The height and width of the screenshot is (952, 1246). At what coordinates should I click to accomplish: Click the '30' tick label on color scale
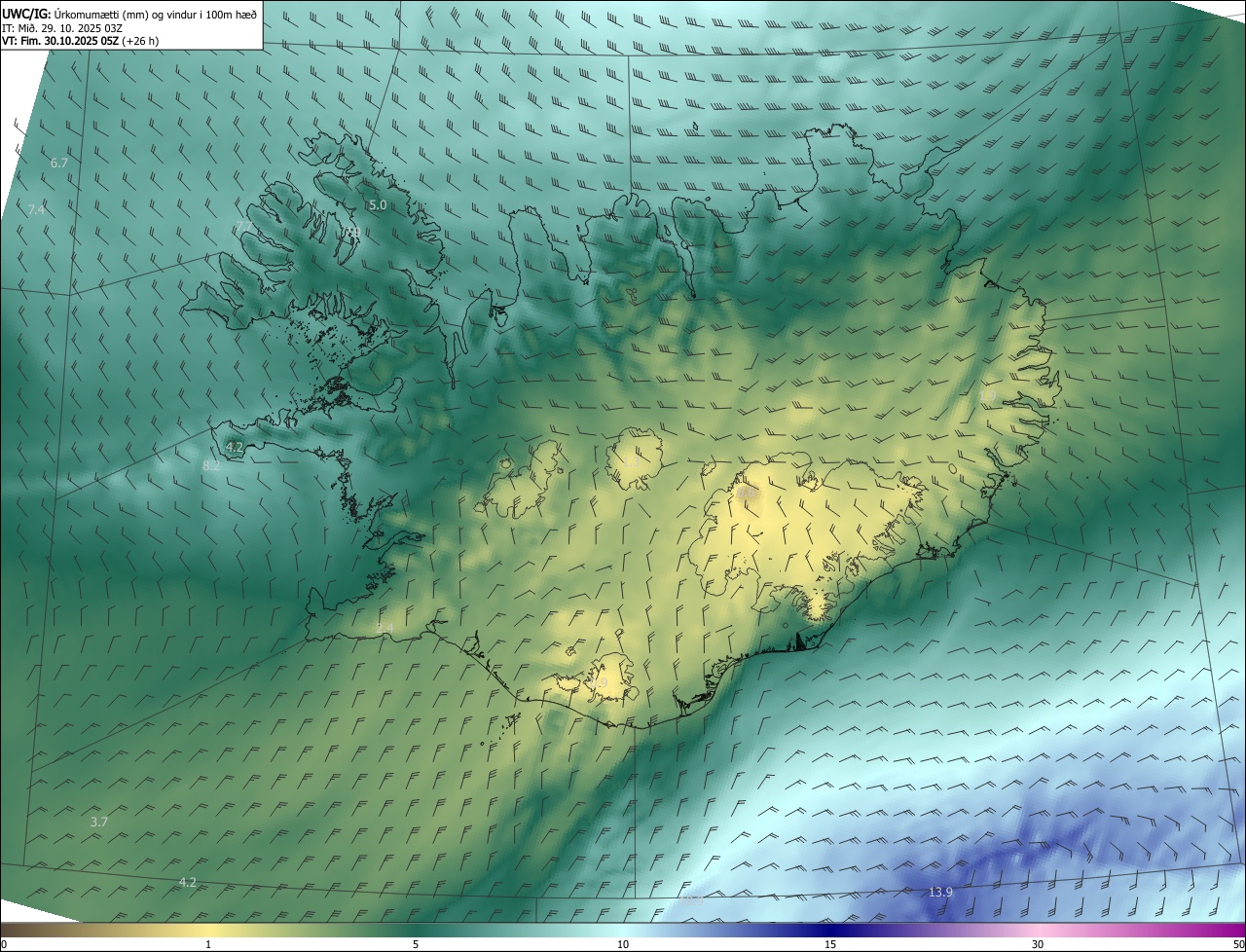pyautogui.click(x=1038, y=945)
